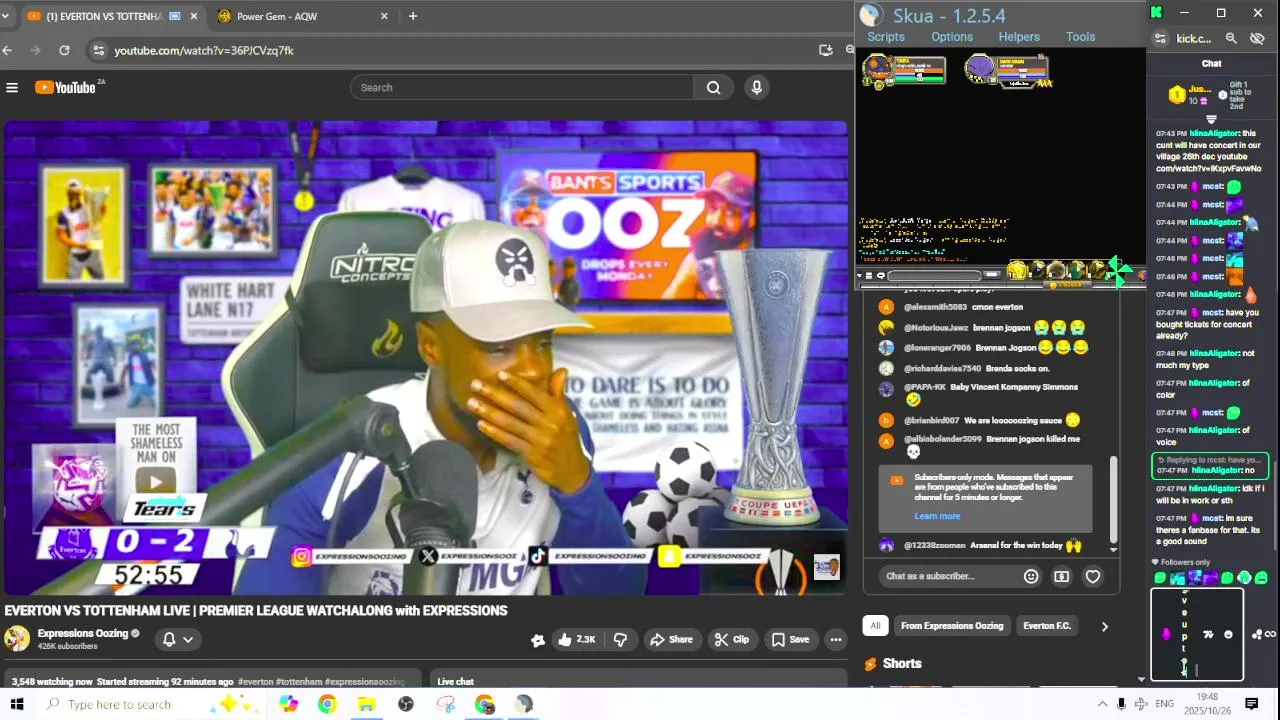Viewport: 1280px width, 720px height.
Task: Open Kick popup site settings icon
Action: [1160, 39]
